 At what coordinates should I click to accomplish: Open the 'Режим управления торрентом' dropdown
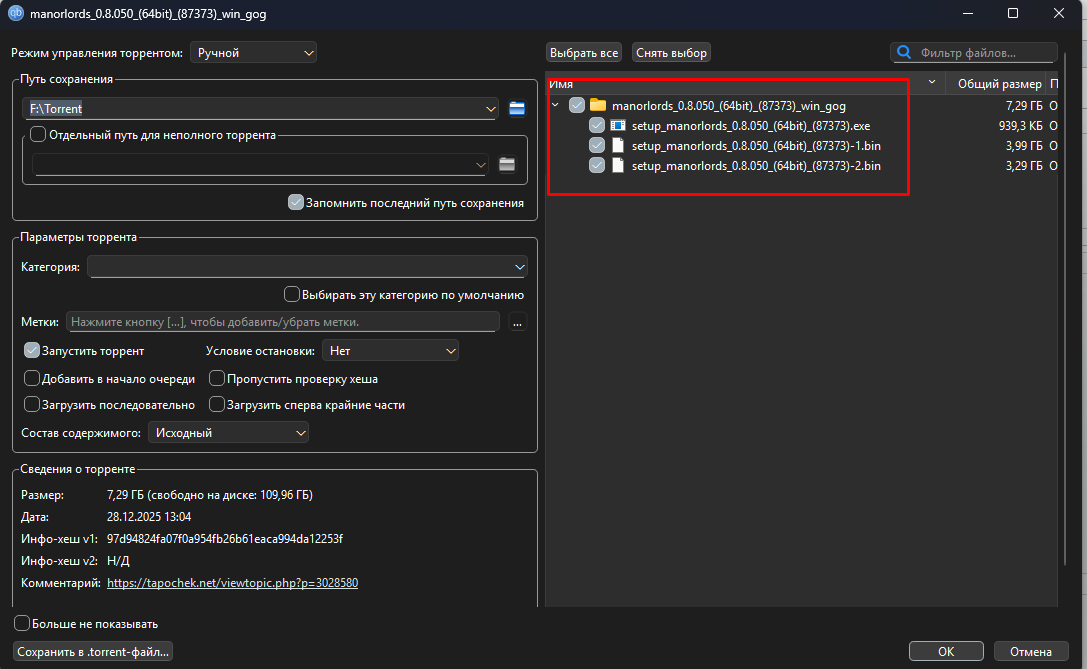click(253, 52)
